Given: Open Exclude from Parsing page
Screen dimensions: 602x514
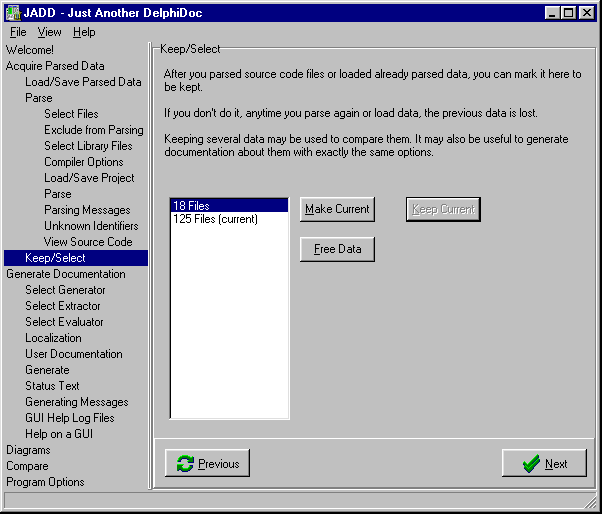Looking at the screenshot, I should (x=94, y=130).
